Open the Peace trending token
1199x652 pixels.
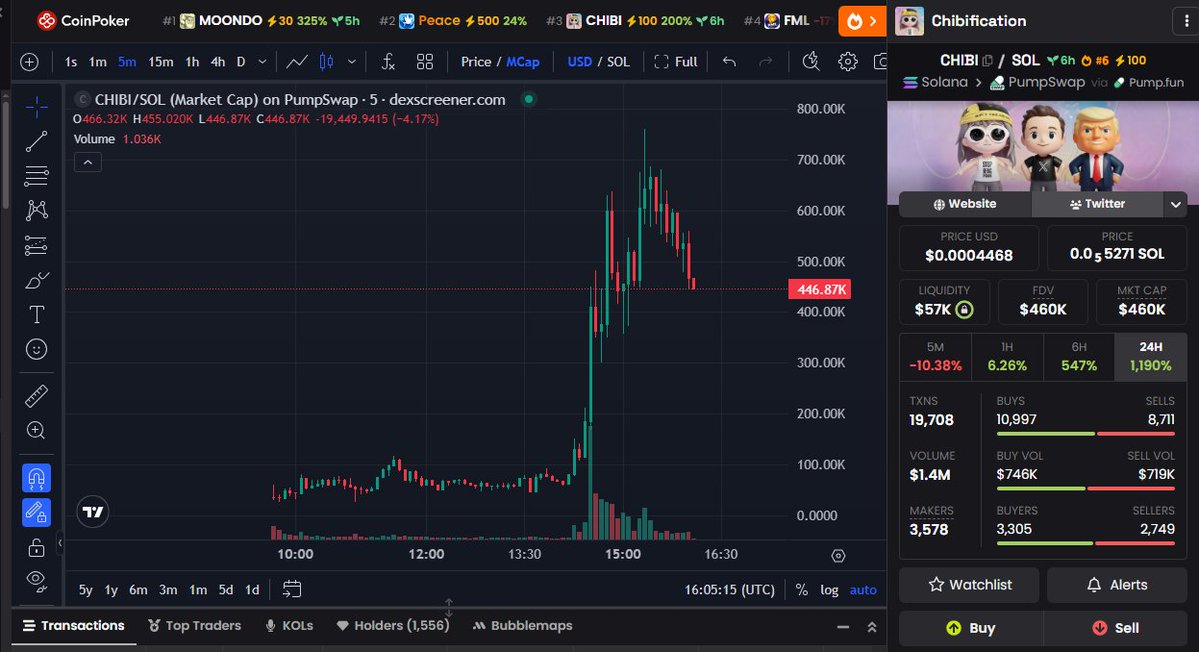pyautogui.click(x=453, y=21)
